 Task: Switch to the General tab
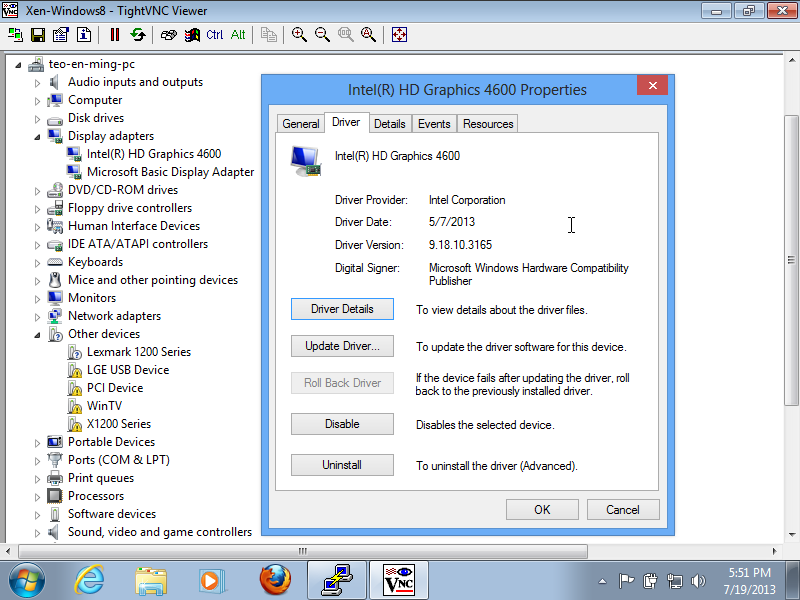(x=300, y=124)
